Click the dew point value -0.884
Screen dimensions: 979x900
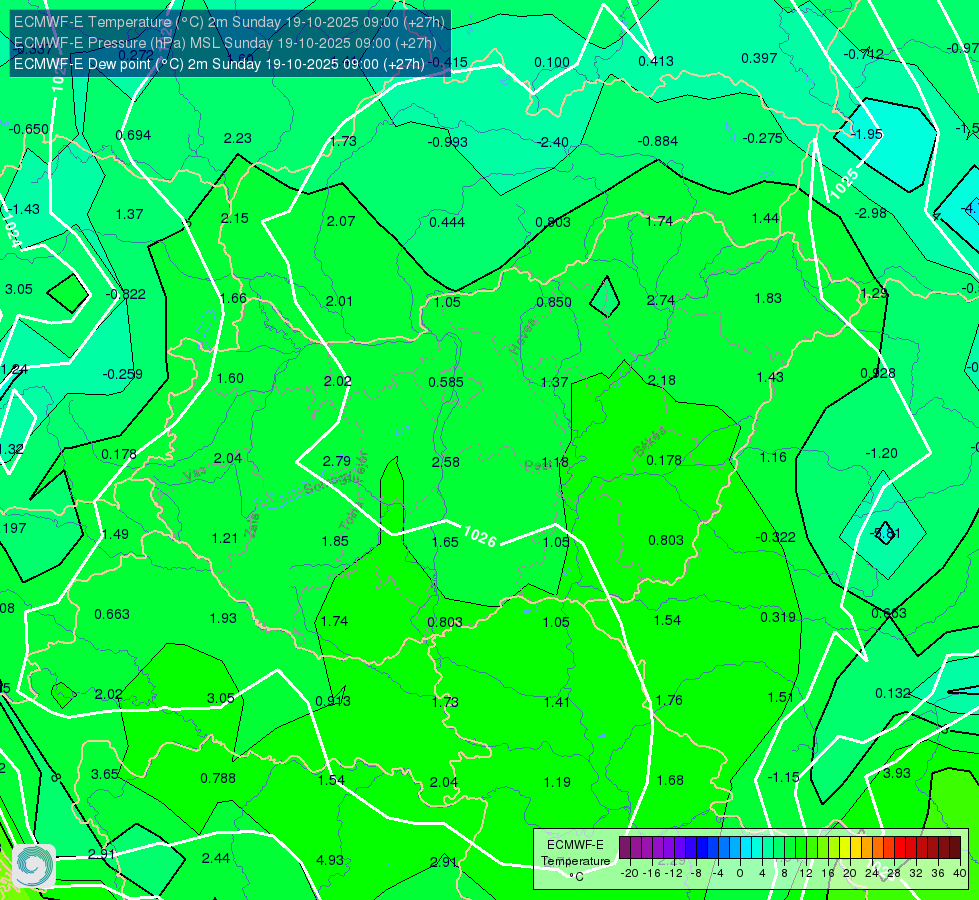(x=657, y=141)
